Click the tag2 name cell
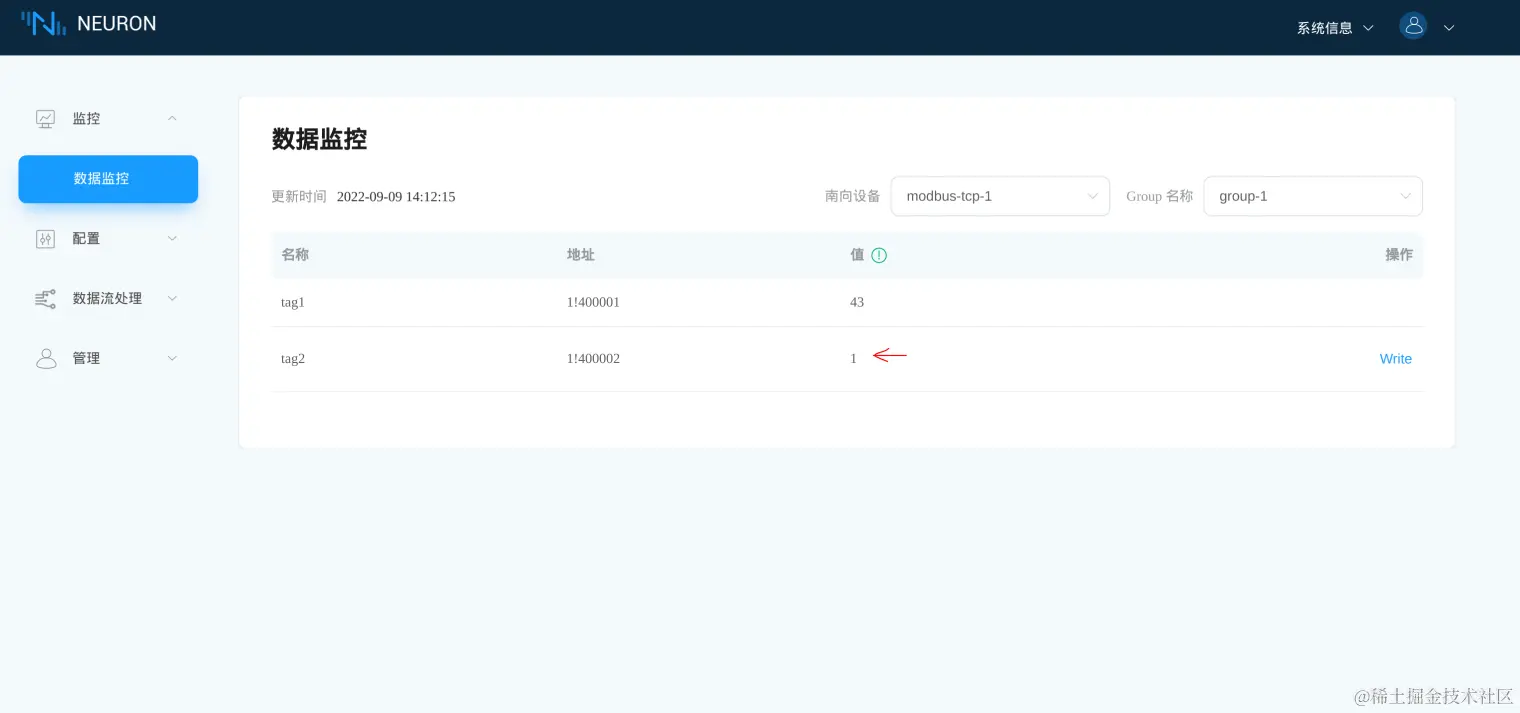Image resolution: width=1520 pixels, height=713 pixels. (x=293, y=359)
